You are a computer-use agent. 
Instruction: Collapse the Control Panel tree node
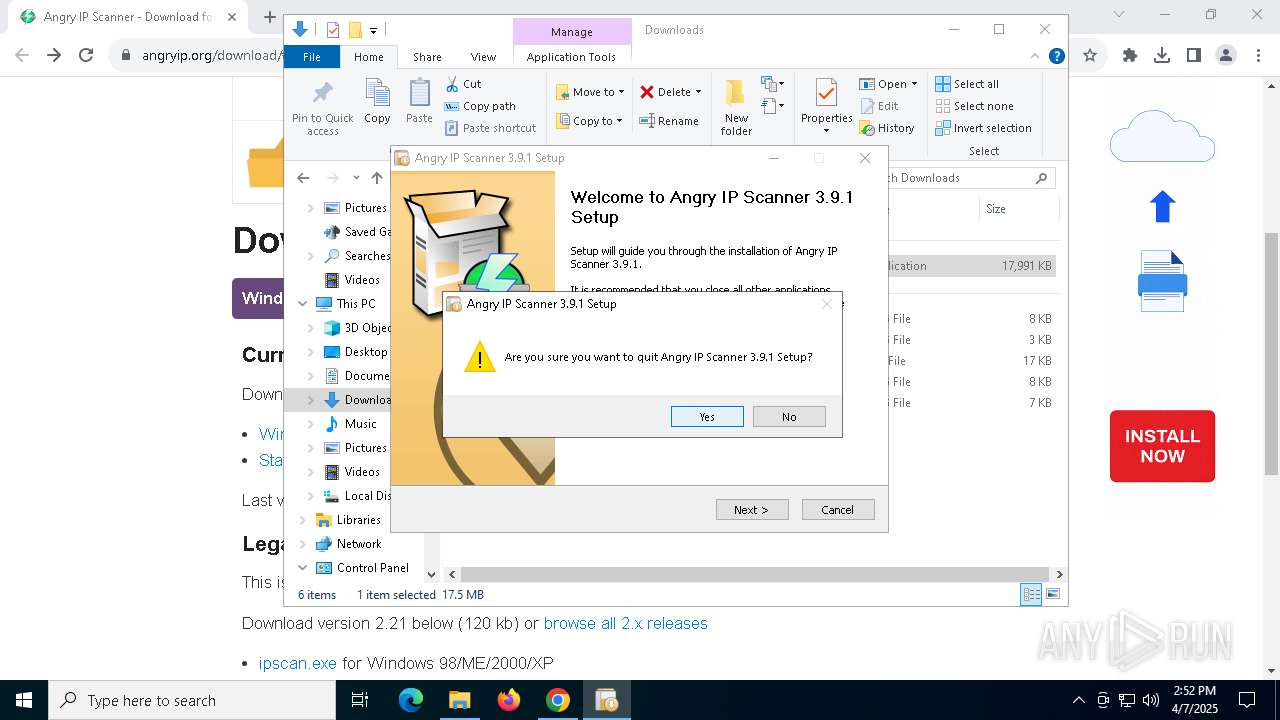click(x=303, y=568)
